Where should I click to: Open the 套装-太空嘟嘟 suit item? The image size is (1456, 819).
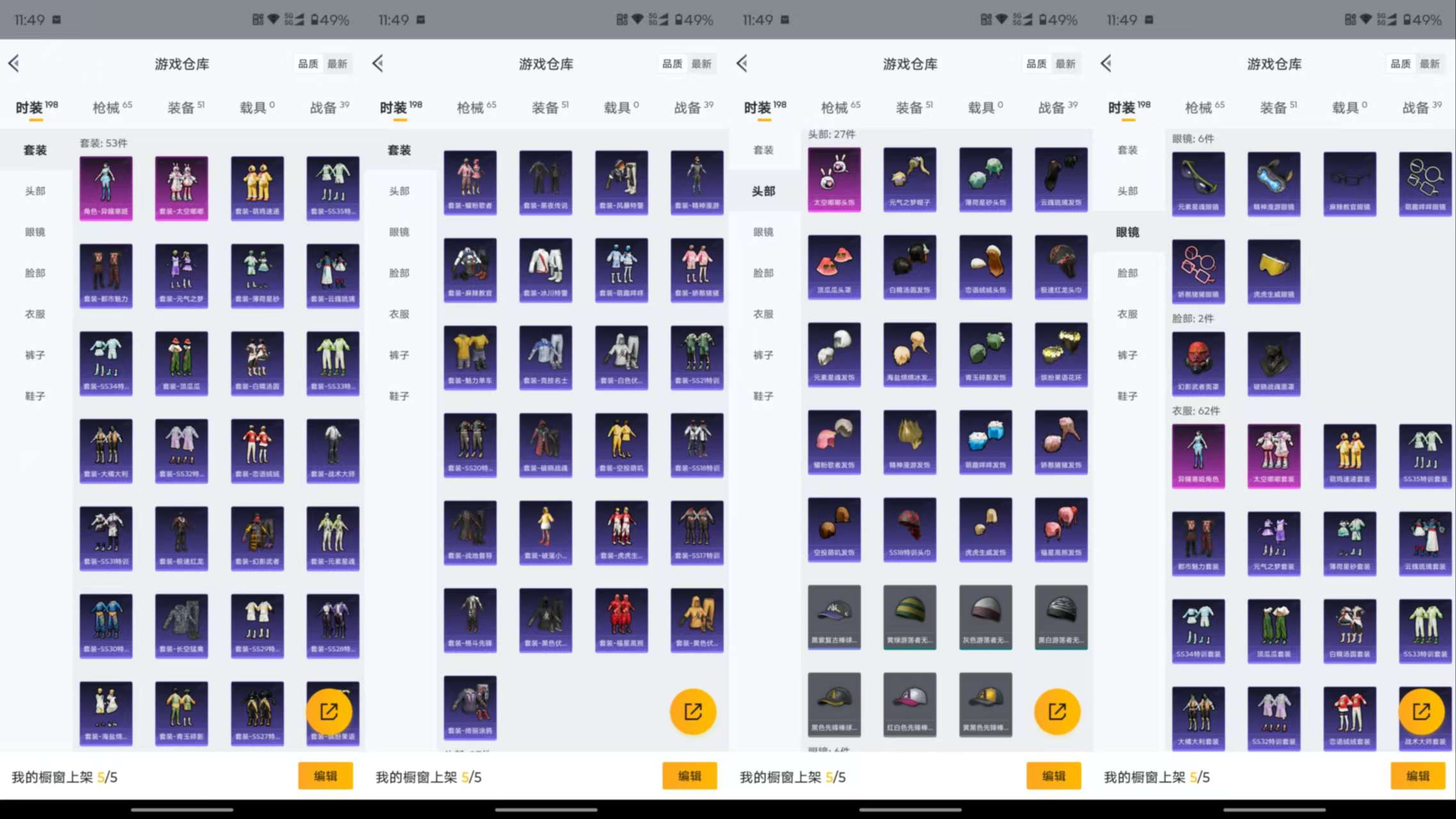pos(181,188)
